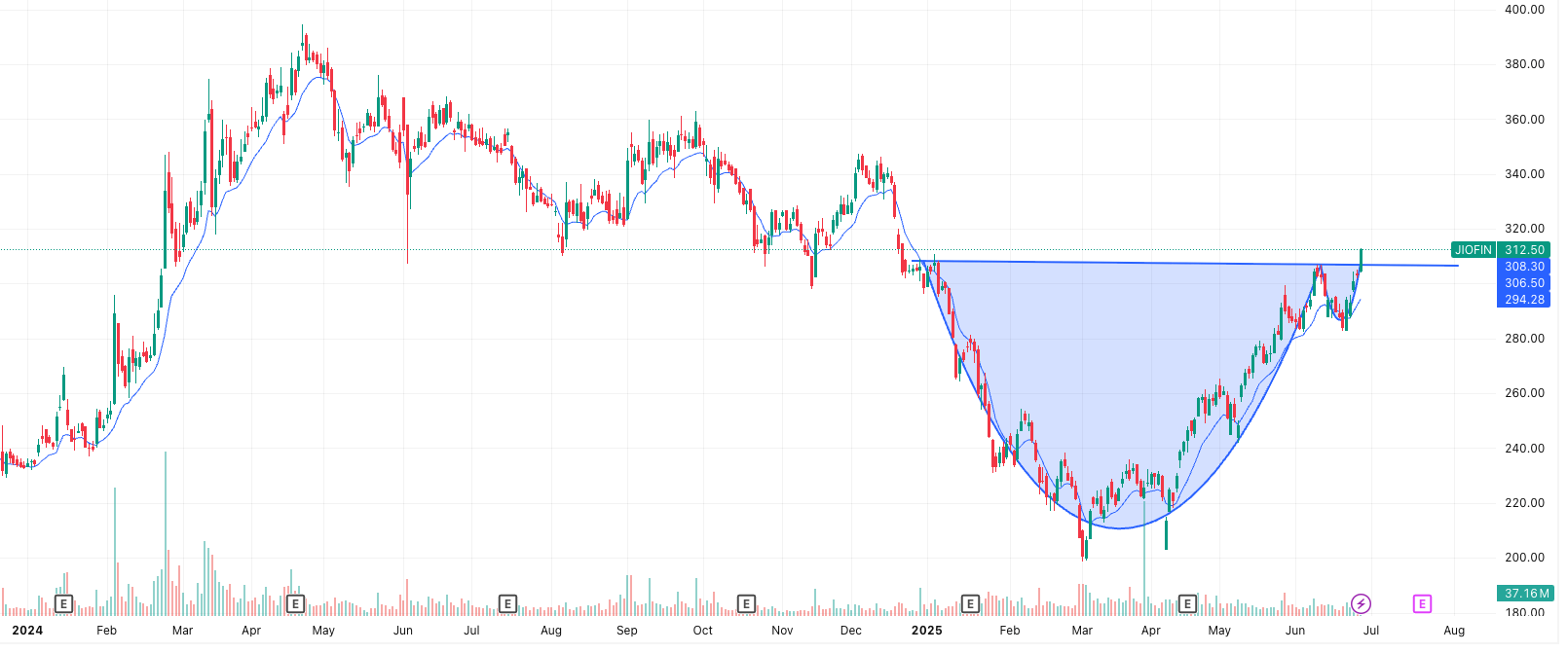Click the Aug label at far right

(1454, 631)
